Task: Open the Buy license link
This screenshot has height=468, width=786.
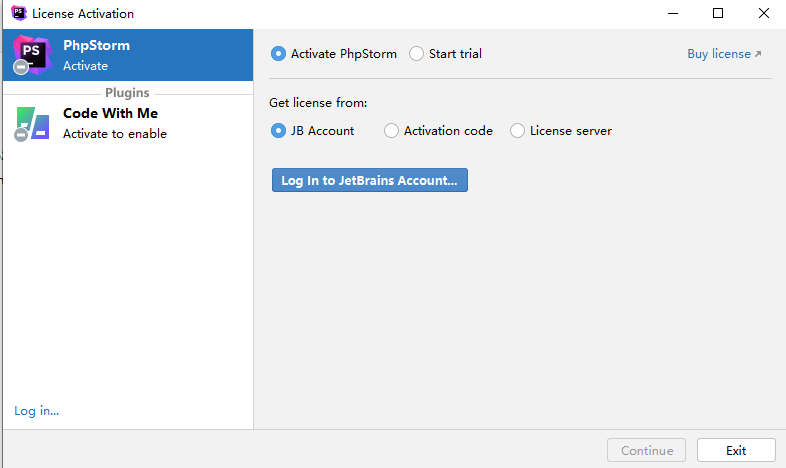Action: coord(718,54)
